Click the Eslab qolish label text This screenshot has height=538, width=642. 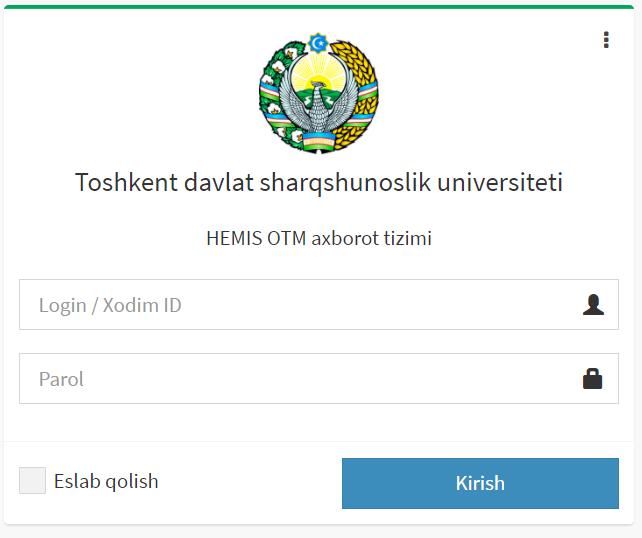(x=106, y=481)
